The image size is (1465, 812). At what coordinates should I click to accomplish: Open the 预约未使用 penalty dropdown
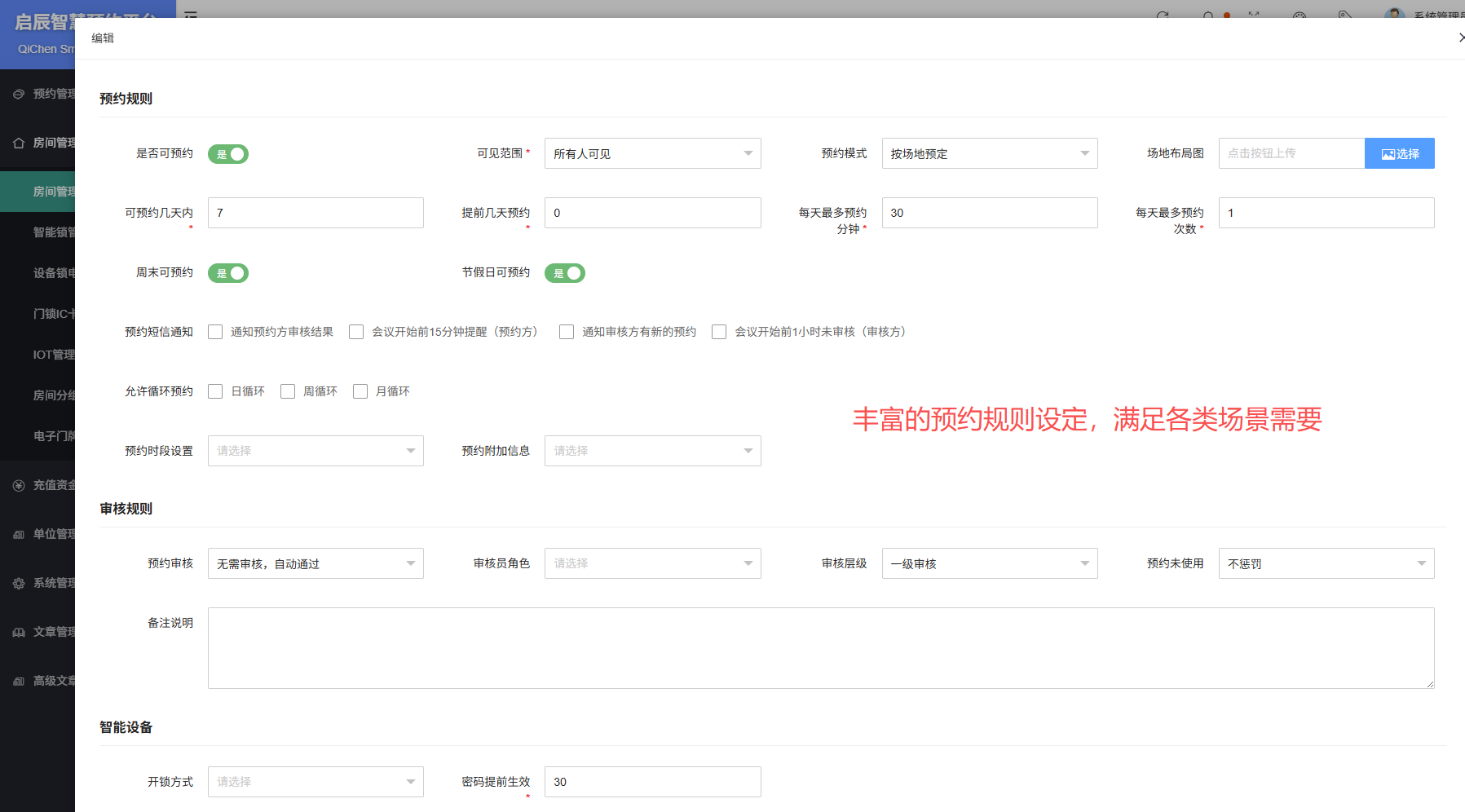click(1326, 563)
